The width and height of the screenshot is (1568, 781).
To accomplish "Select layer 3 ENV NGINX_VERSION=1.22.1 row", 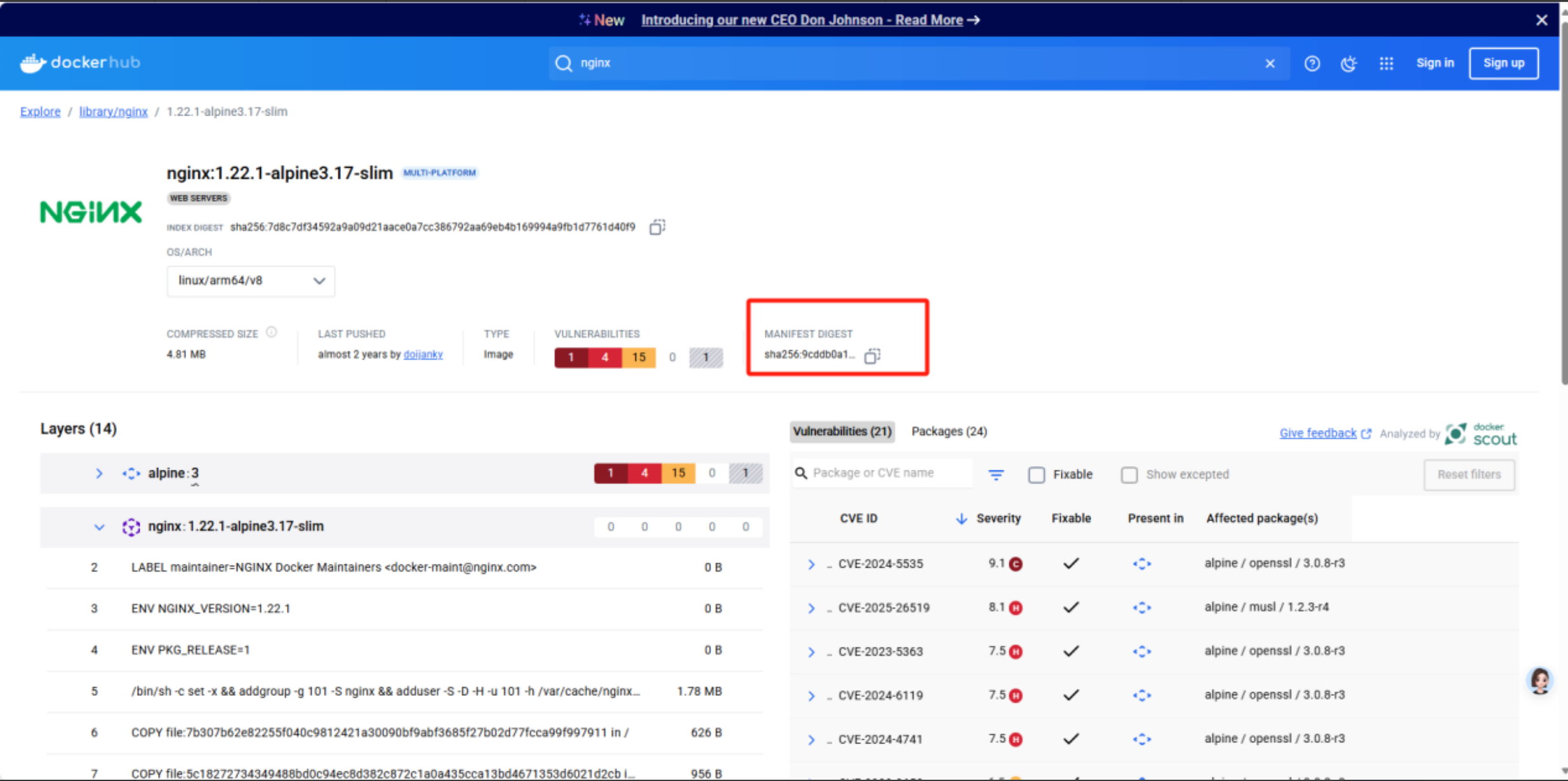I will point(404,609).
